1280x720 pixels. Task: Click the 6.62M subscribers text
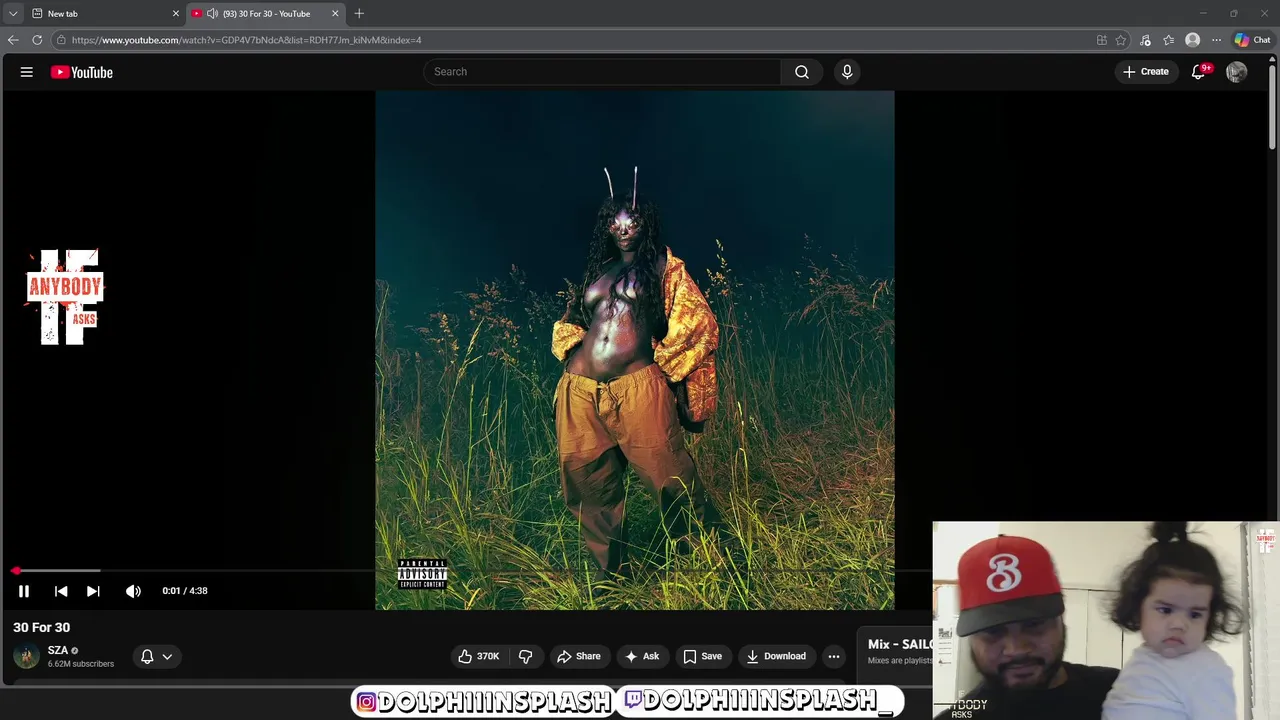point(81,664)
